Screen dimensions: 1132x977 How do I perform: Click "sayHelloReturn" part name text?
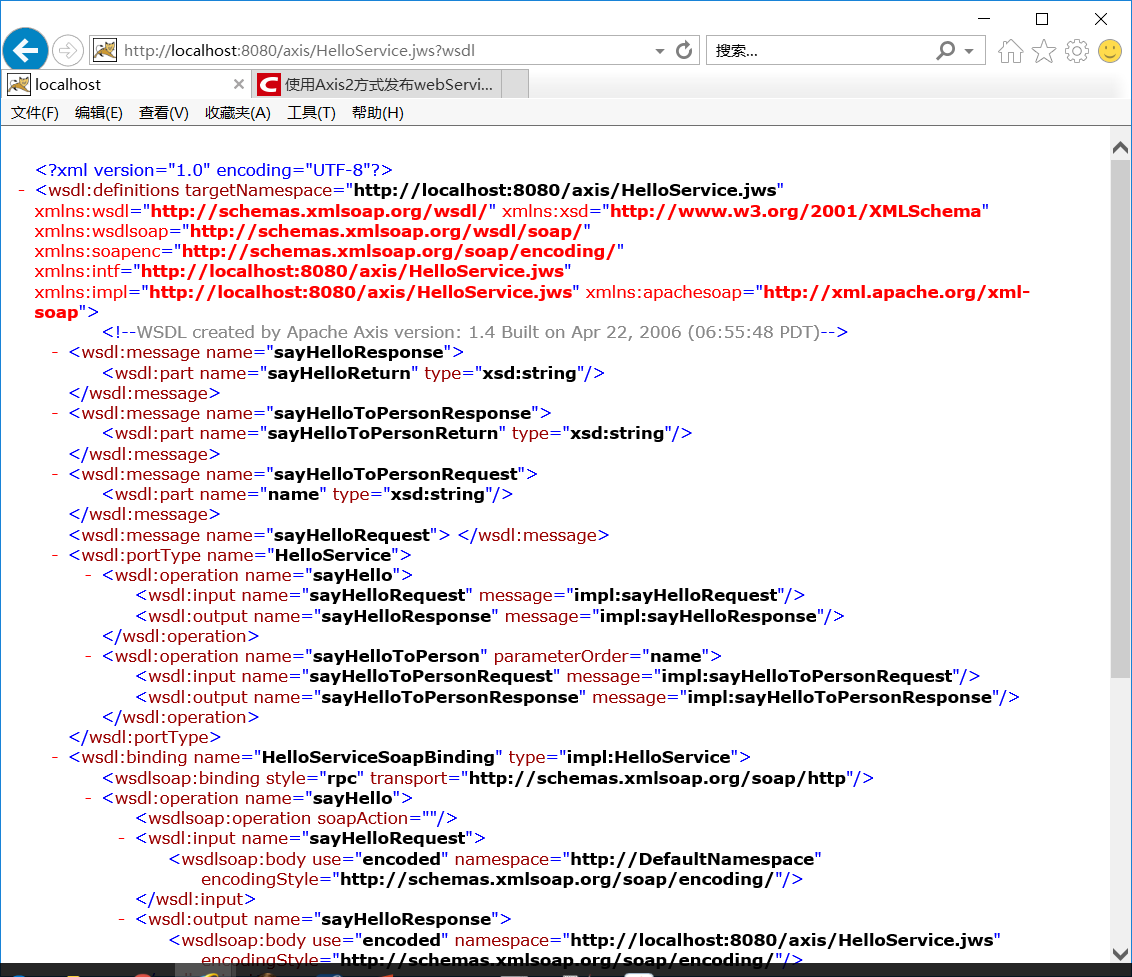tap(339, 373)
